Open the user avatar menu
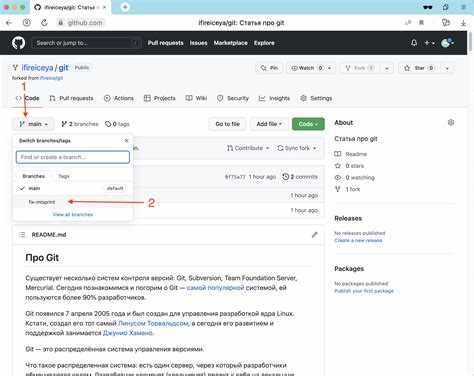This screenshot has width=474, height=376. (x=447, y=43)
